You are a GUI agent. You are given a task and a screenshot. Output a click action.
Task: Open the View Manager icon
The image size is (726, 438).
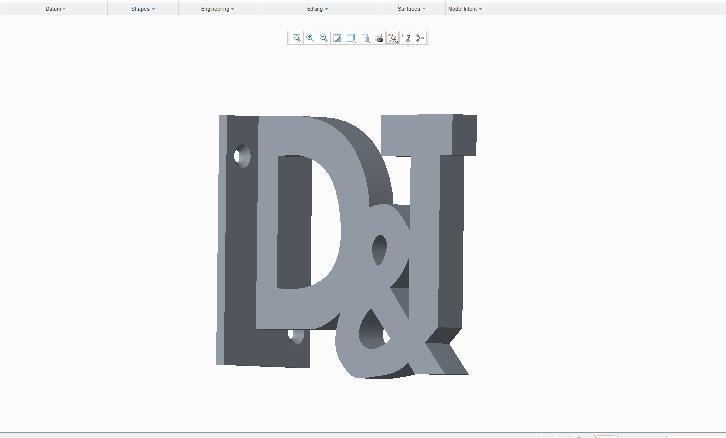(x=379, y=38)
